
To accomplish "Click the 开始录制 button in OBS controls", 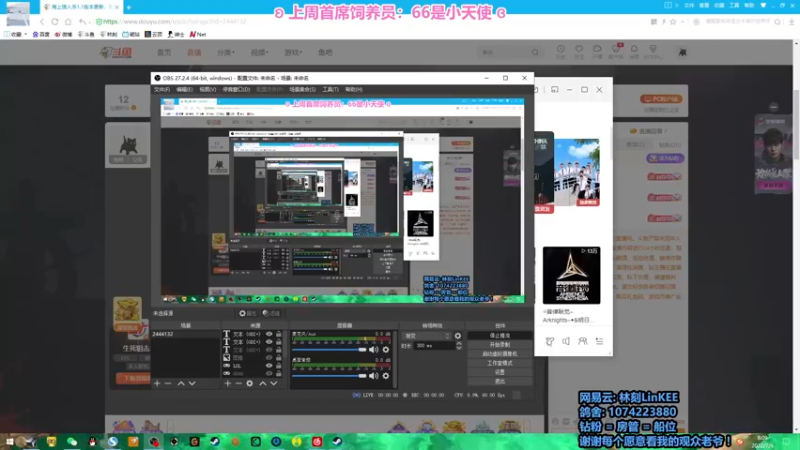I will click(499, 345).
